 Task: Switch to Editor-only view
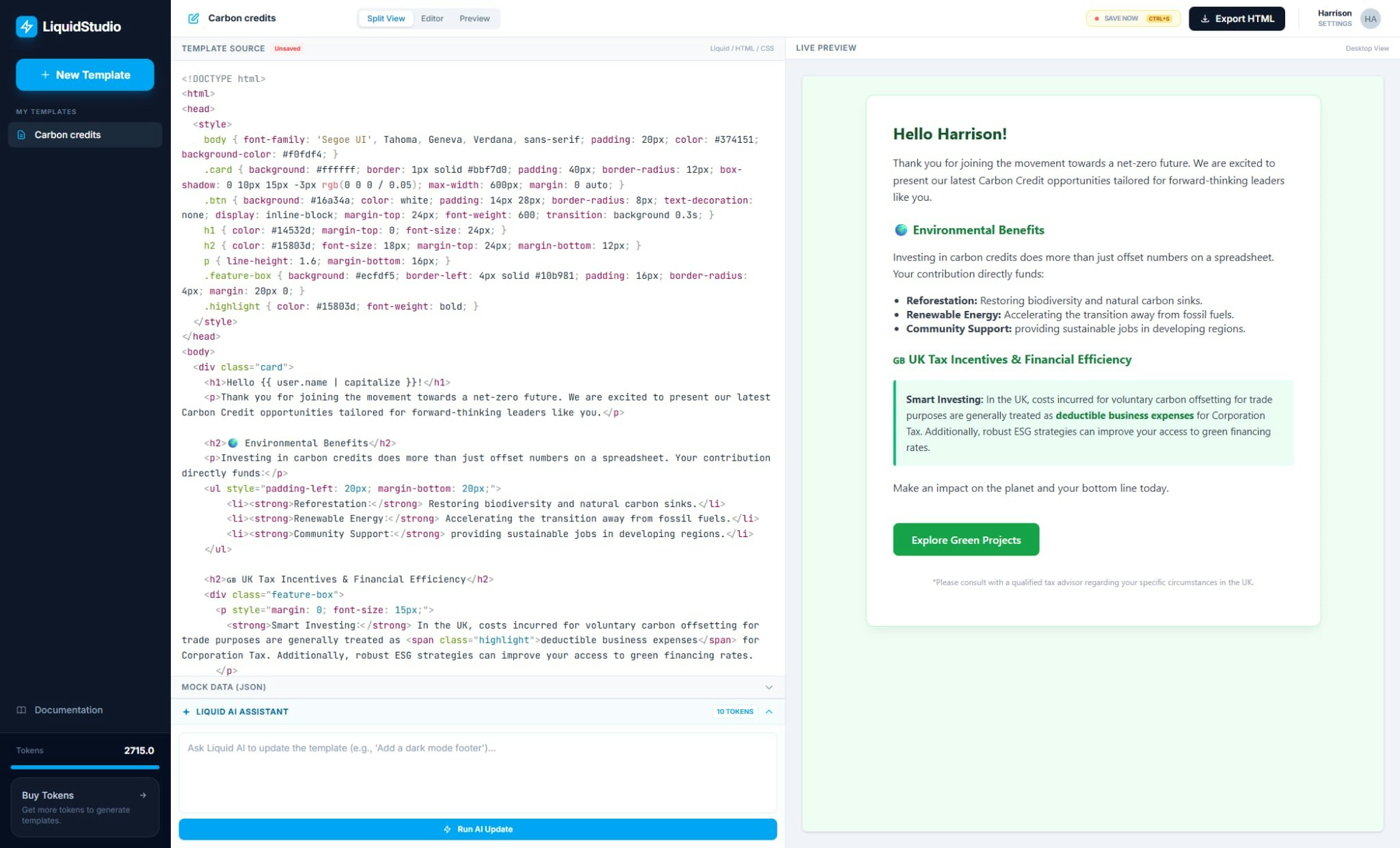coord(432,18)
